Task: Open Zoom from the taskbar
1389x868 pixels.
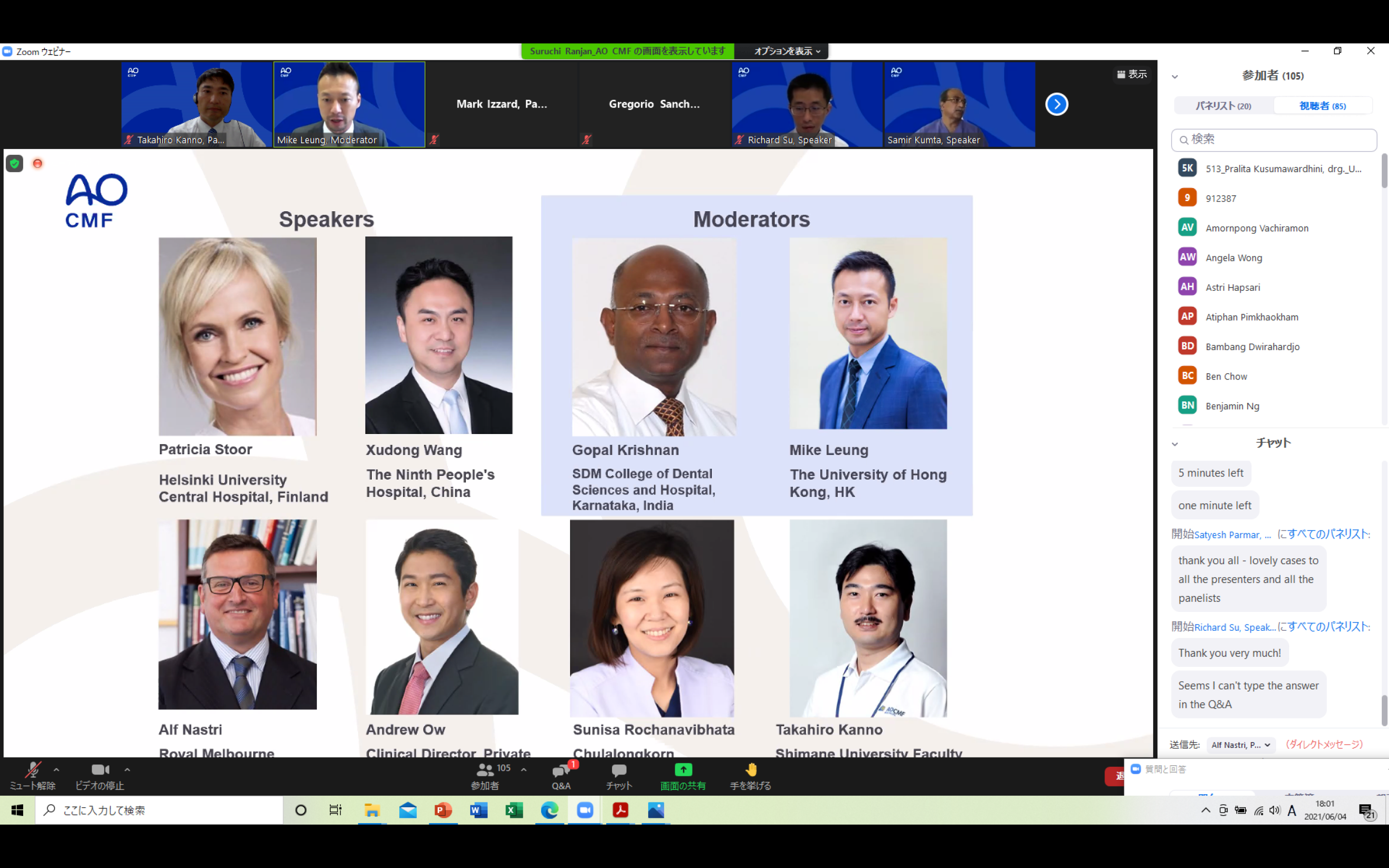Action: tap(585, 810)
